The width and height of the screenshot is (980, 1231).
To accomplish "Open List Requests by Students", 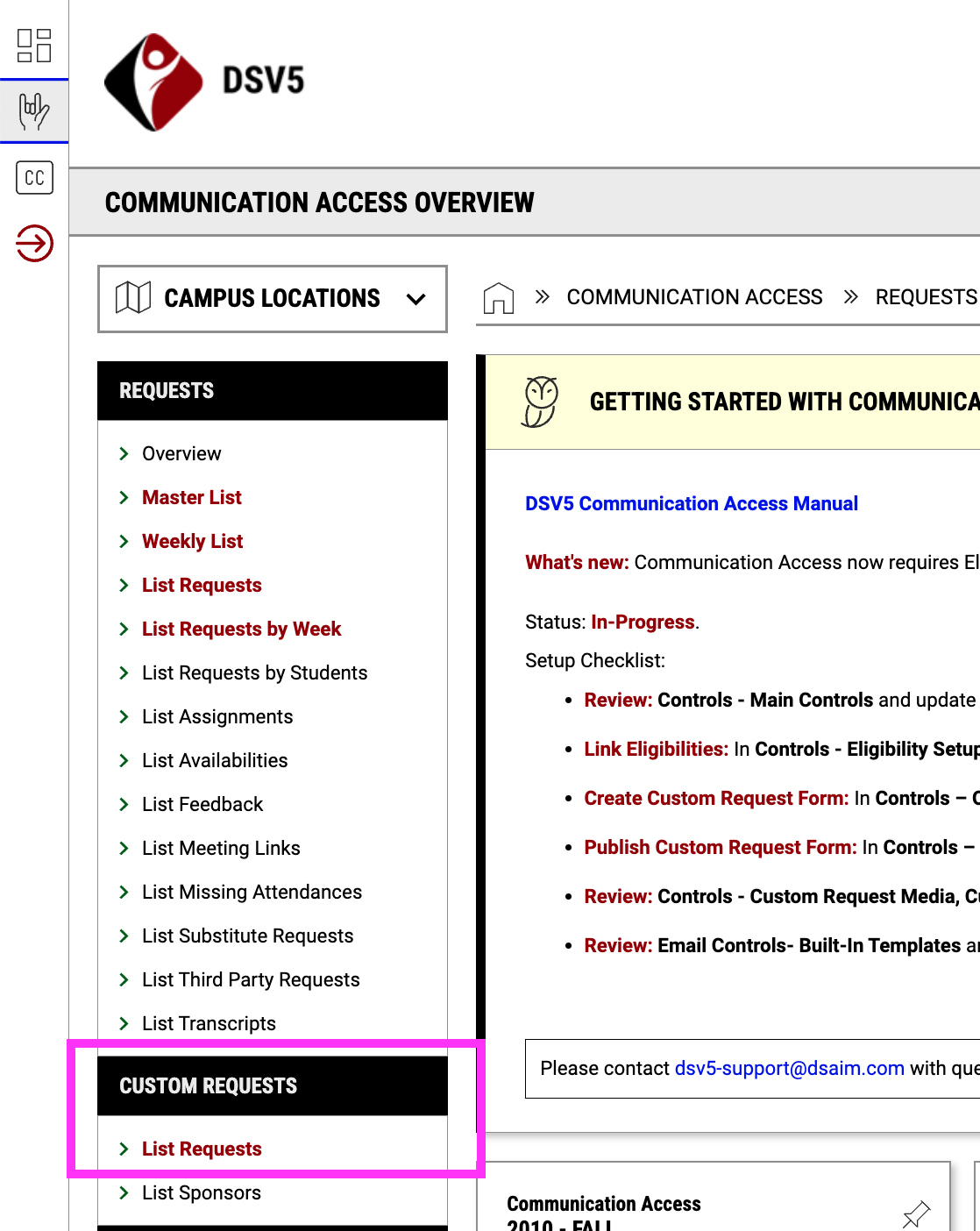I will pos(255,672).
